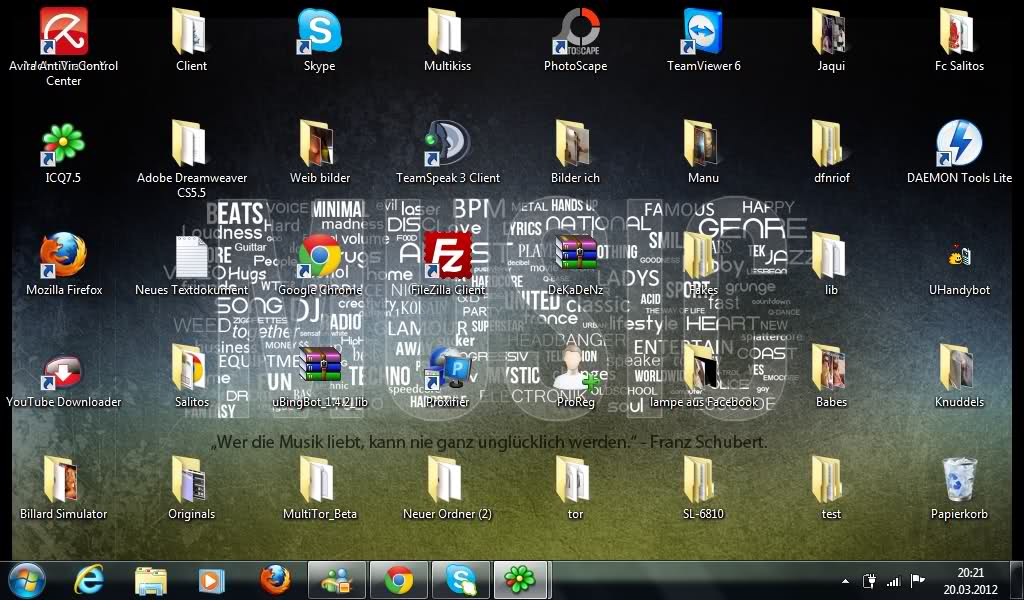Click the Show desktop button
This screenshot has height=600, width=1024.
click(1017, 580)
